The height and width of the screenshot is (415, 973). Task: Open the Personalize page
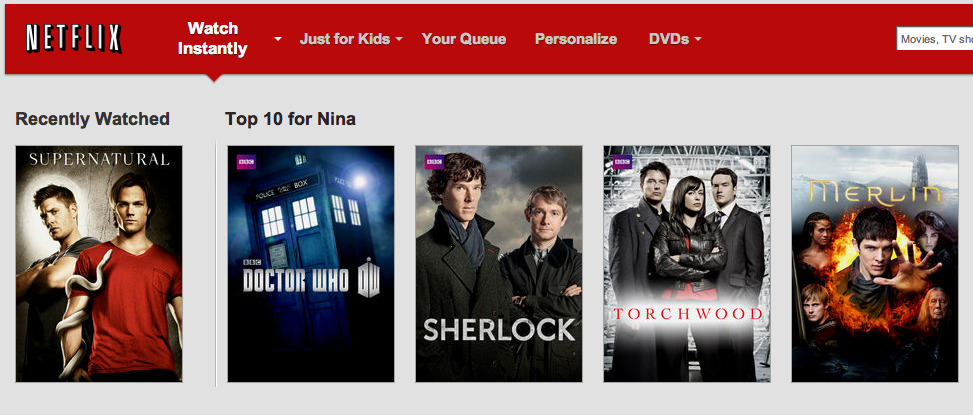pos(576,39)
